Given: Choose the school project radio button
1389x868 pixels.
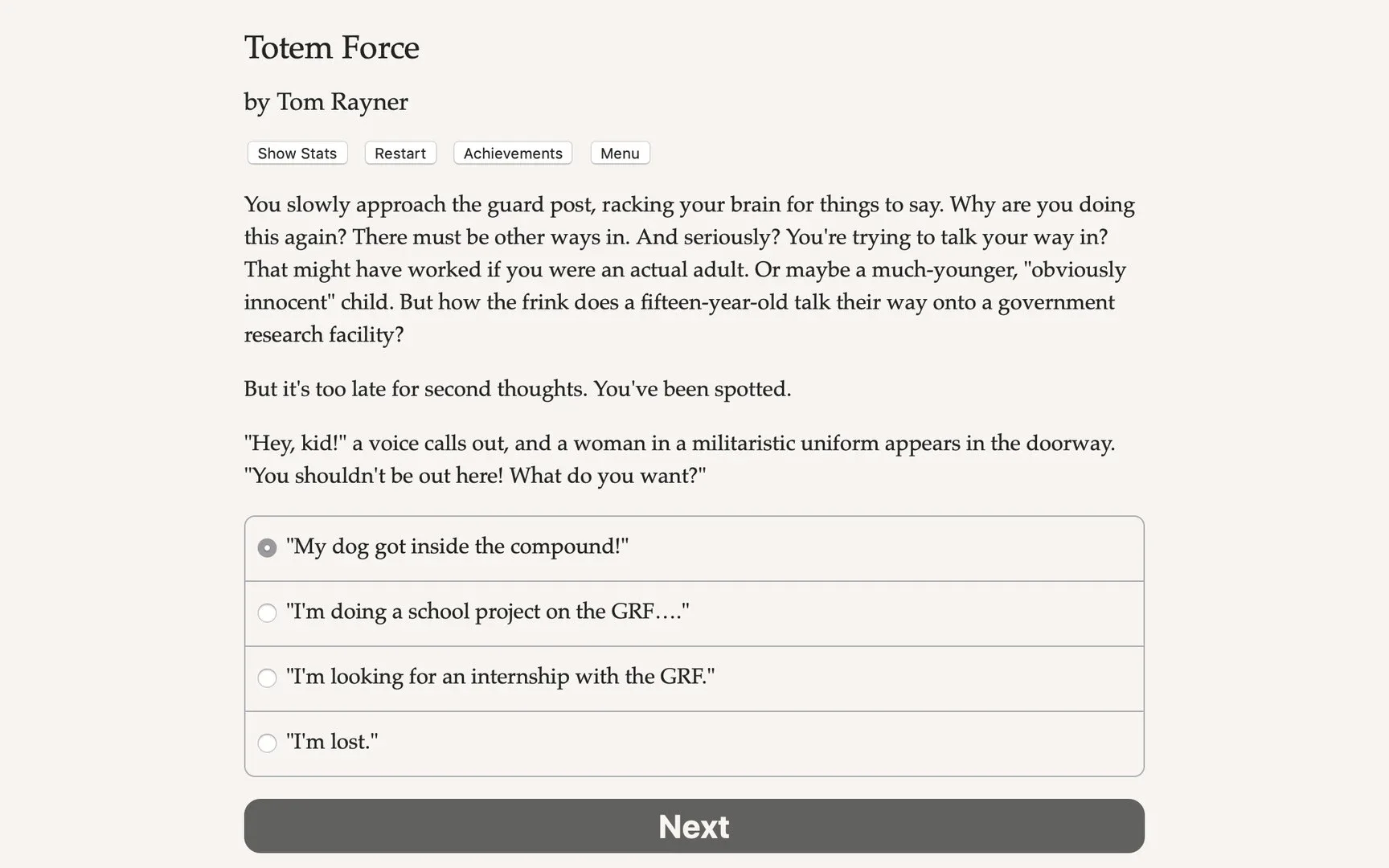Looking at the screenshot, I should pyautogui.click(x=267, y=613).
